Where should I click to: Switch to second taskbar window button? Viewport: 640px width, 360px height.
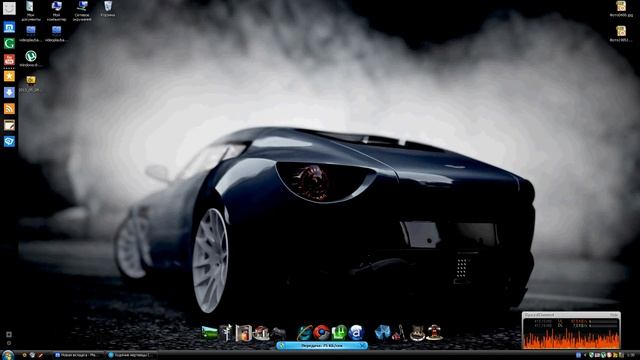click(131, 356)
